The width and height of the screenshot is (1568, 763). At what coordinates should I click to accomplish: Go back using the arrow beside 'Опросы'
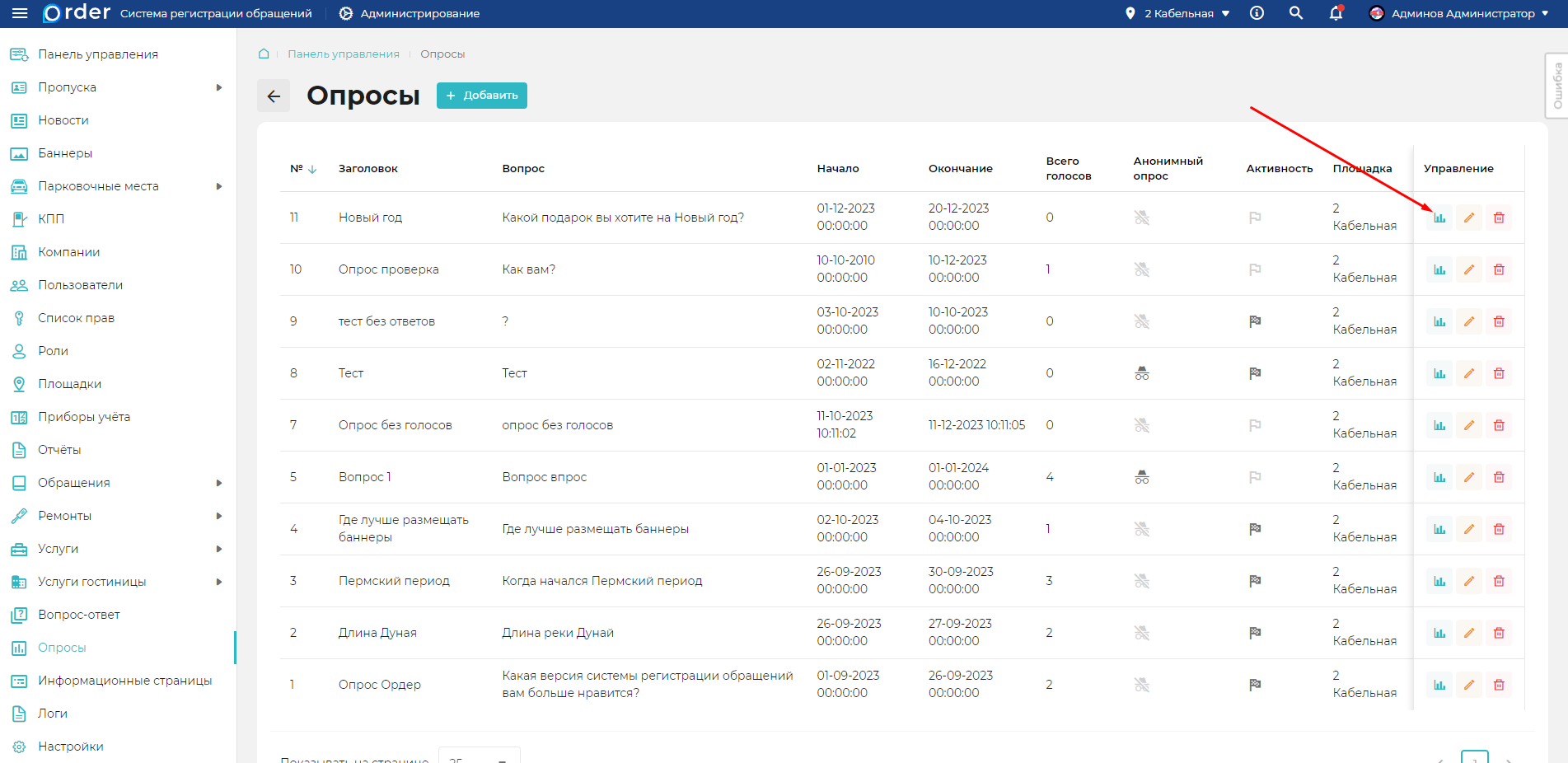pyautogui.click(x=274, y=96)
